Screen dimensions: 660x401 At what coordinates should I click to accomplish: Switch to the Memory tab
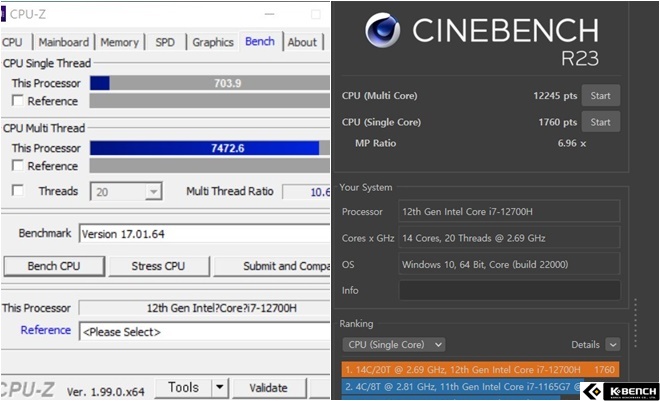pos(120,42)
